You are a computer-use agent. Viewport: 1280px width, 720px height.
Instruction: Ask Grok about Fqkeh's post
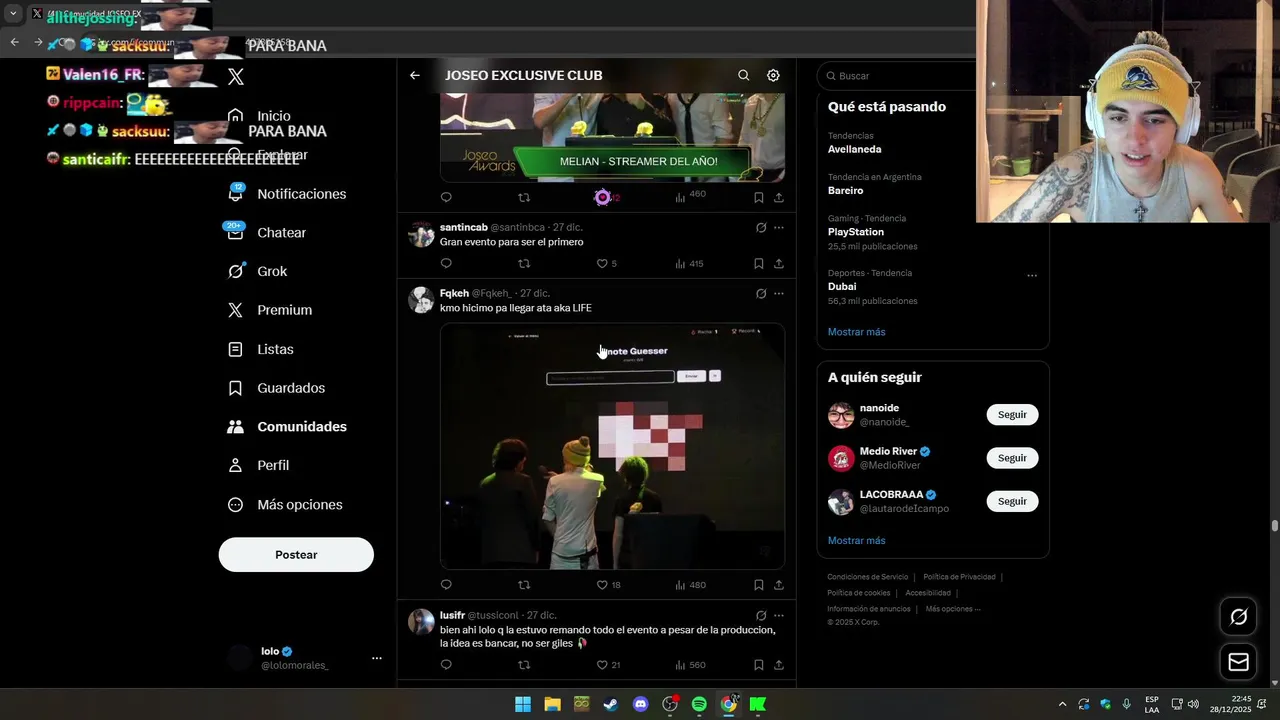tap(761, 294)
